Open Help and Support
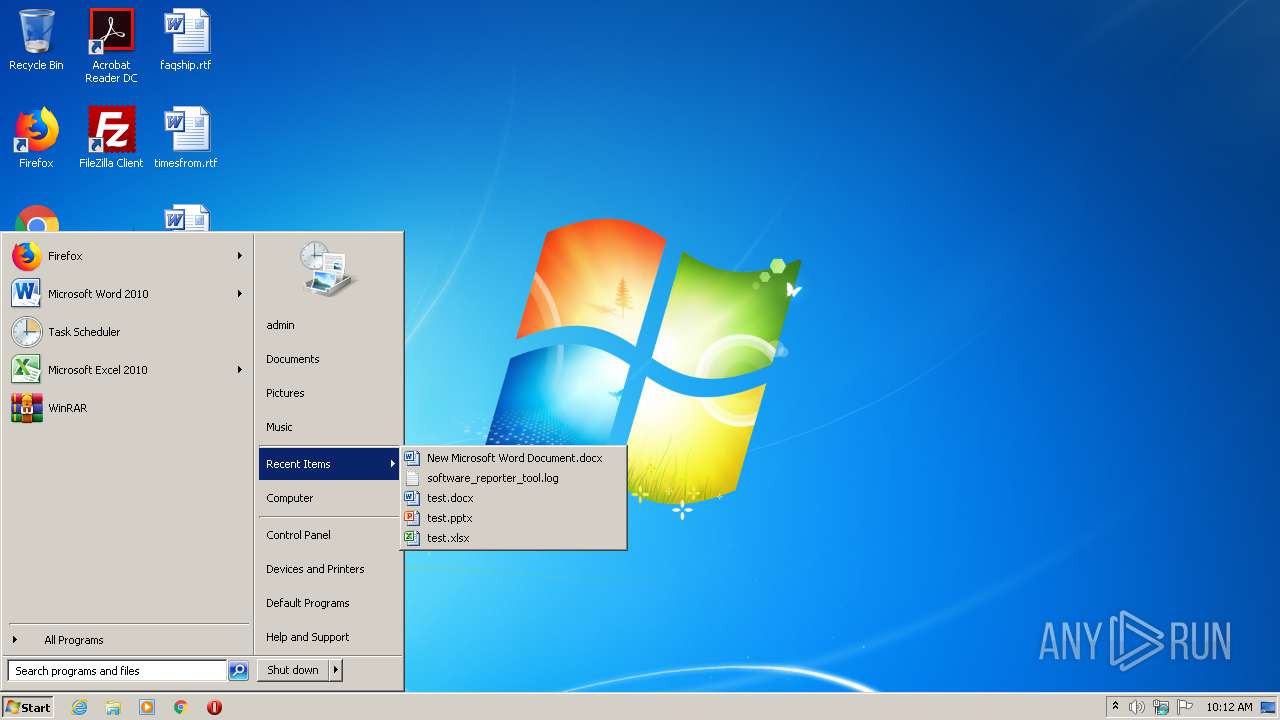 pos(329,637)
